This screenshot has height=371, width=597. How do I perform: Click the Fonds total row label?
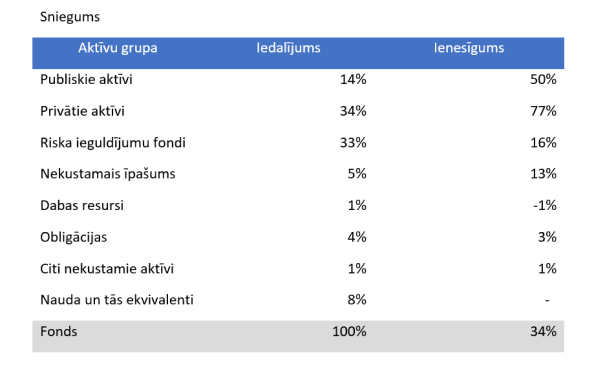(x=59, y=332)
